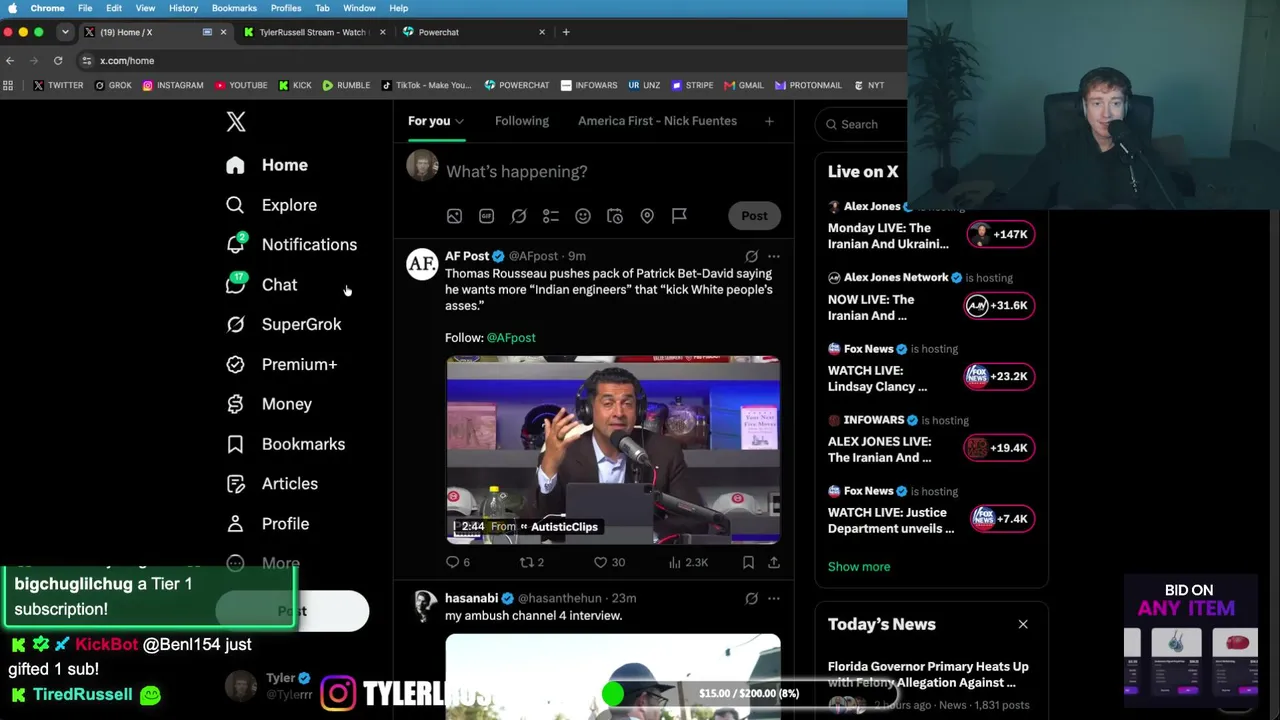Viewport: 1280px width, 720px height.
Task: Reload the current page
Action: pyautogui.click(x=58, y=61)
